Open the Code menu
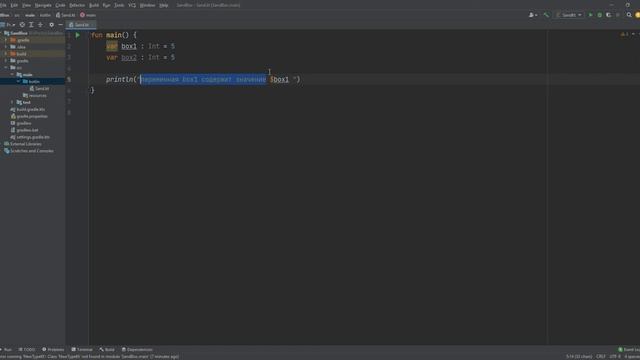Image resolution: width=640 pixels, height=360 pixels. tap(60, 5)
